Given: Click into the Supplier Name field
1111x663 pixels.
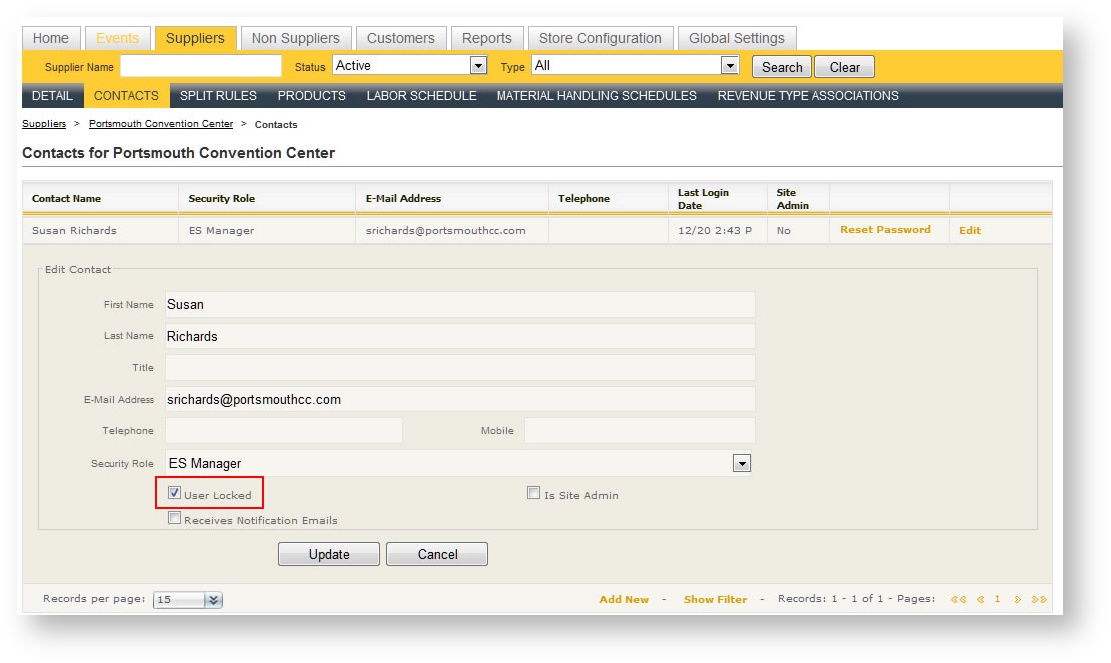Looking at the screenshot, I should point(200,66).
